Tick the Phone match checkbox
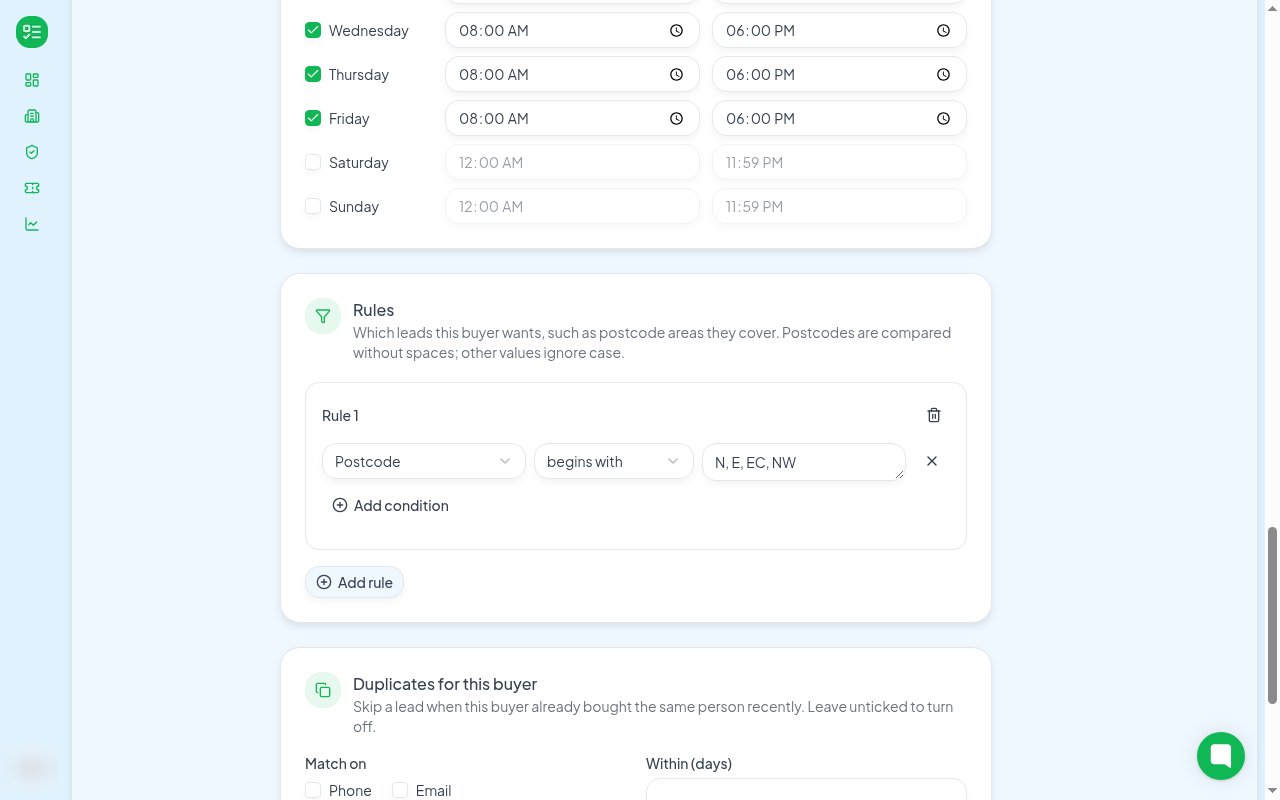Viewport: 1280px width, 800px height. [x=313, y=790]
